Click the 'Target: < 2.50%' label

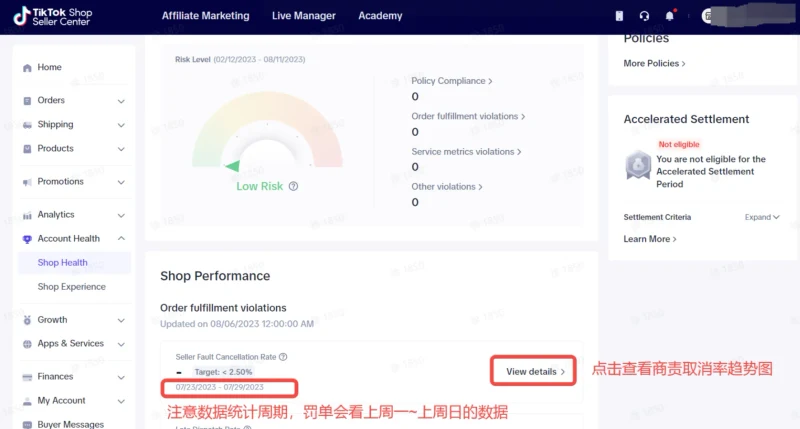[x=223, y=372]
